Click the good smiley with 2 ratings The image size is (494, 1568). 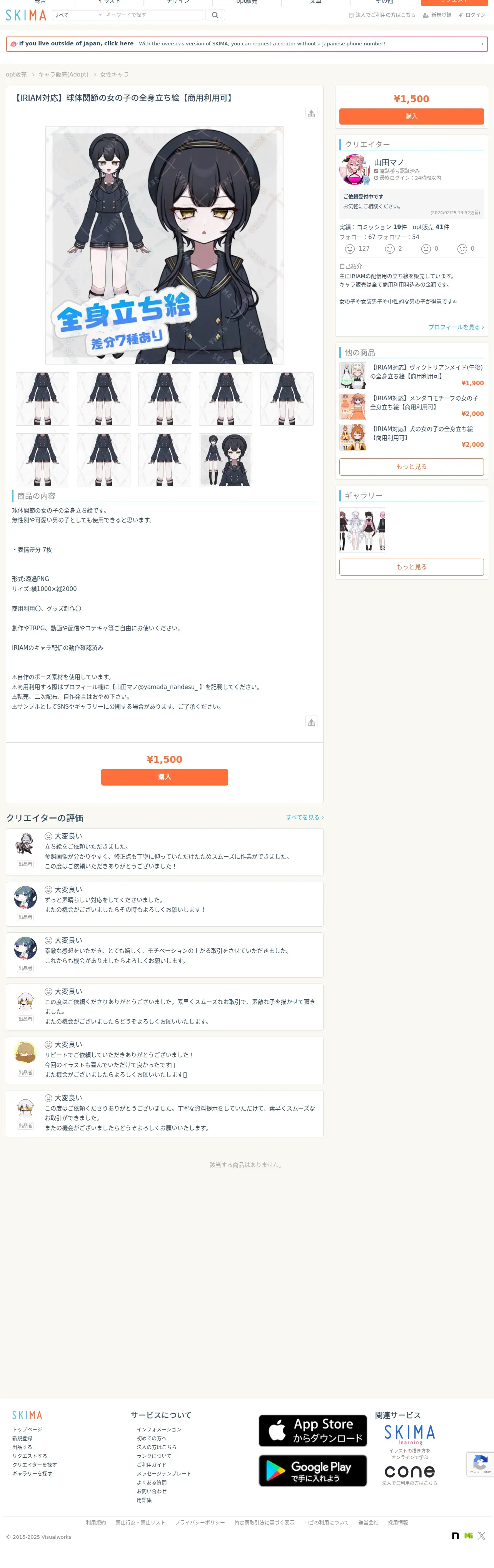(390, 249)
